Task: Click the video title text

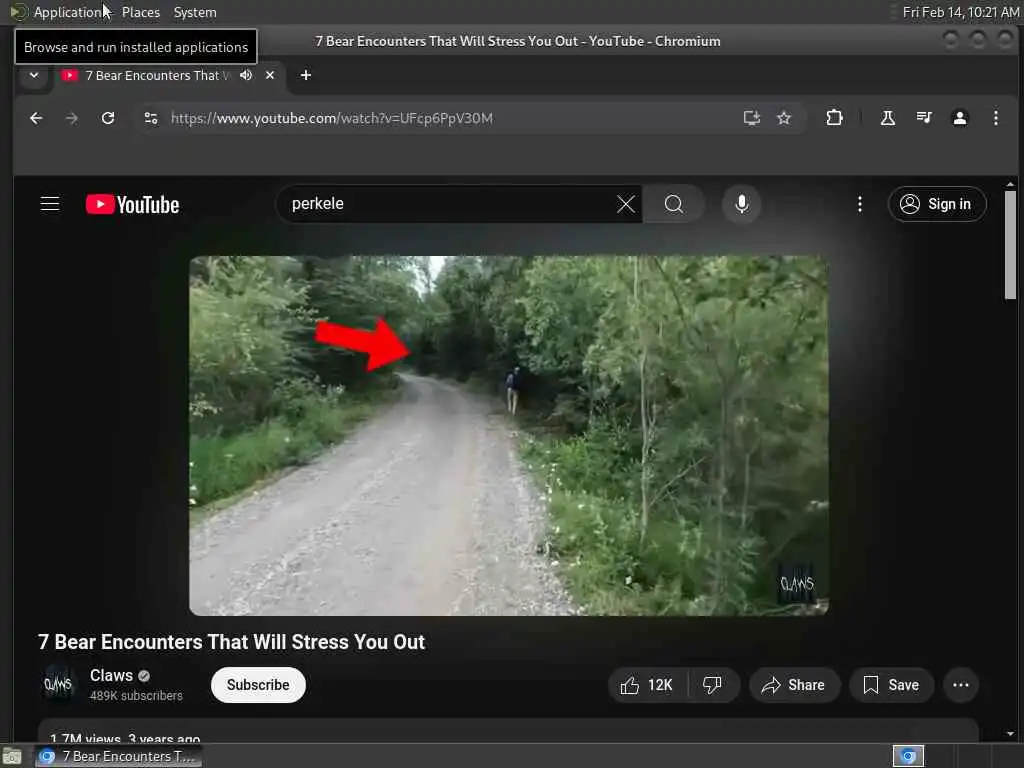Action: tap(231, 642)
